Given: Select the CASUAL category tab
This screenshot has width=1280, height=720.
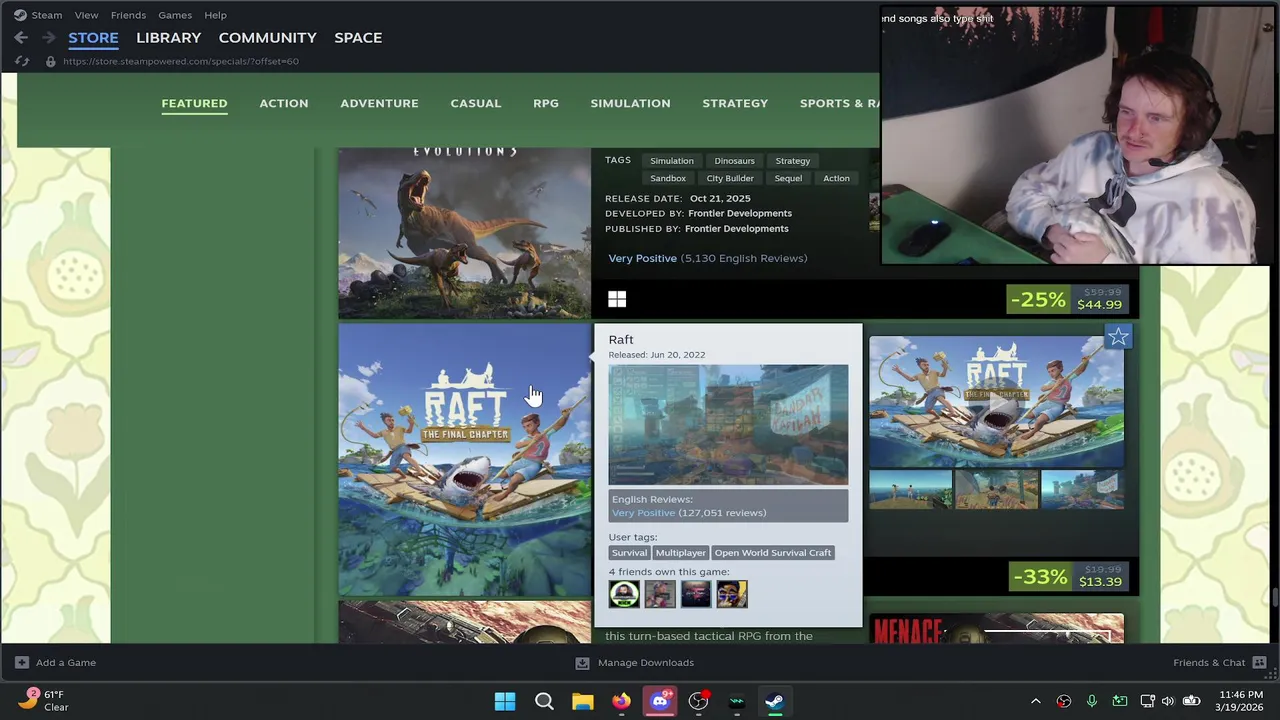Looking at the screenshot, I should click(x=475, y=103).
